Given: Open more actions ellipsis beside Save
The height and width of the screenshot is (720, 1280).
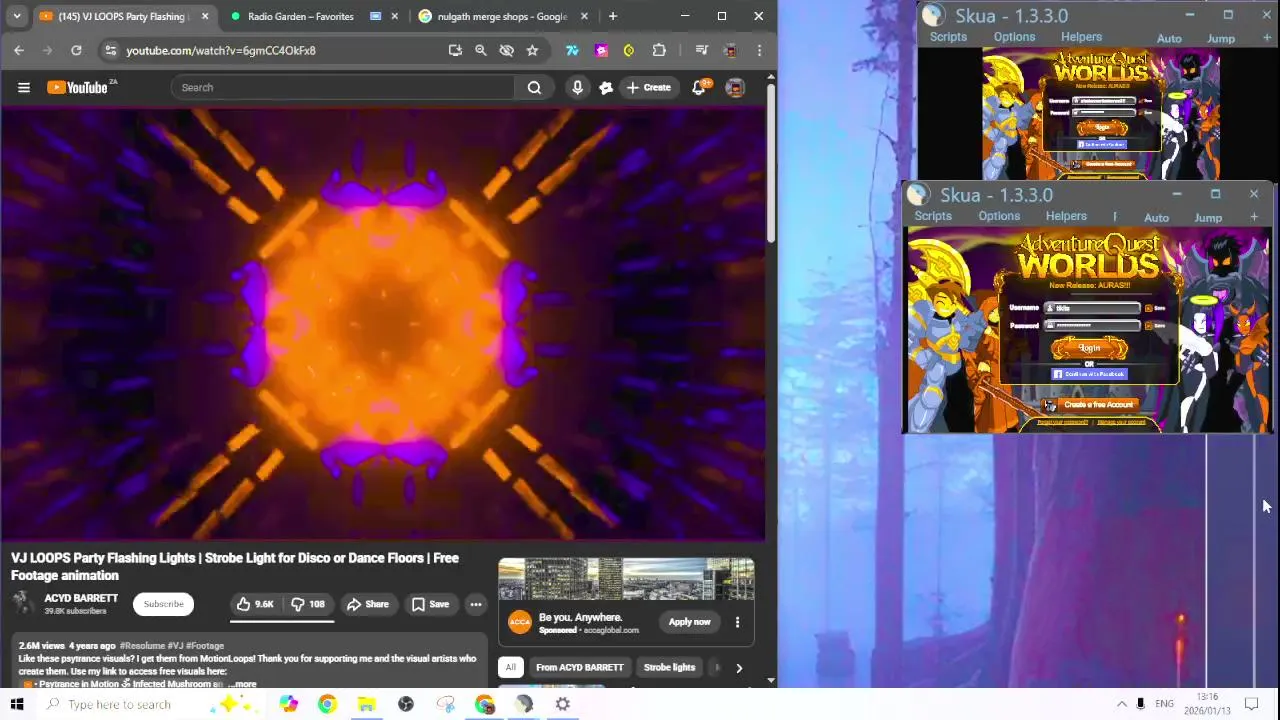Looking at the screenshot, I should 476,604.
